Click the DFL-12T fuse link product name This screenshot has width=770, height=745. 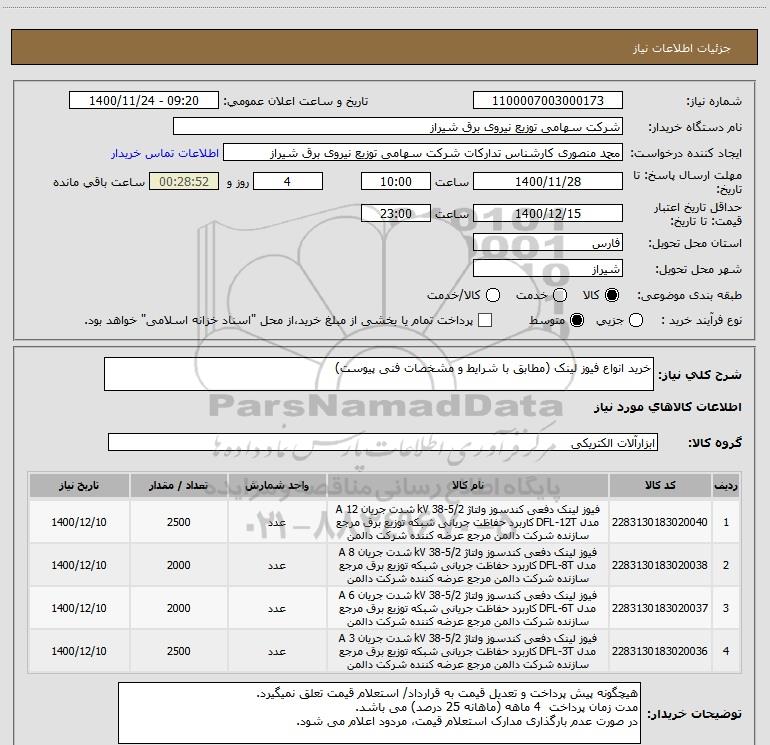468,522
